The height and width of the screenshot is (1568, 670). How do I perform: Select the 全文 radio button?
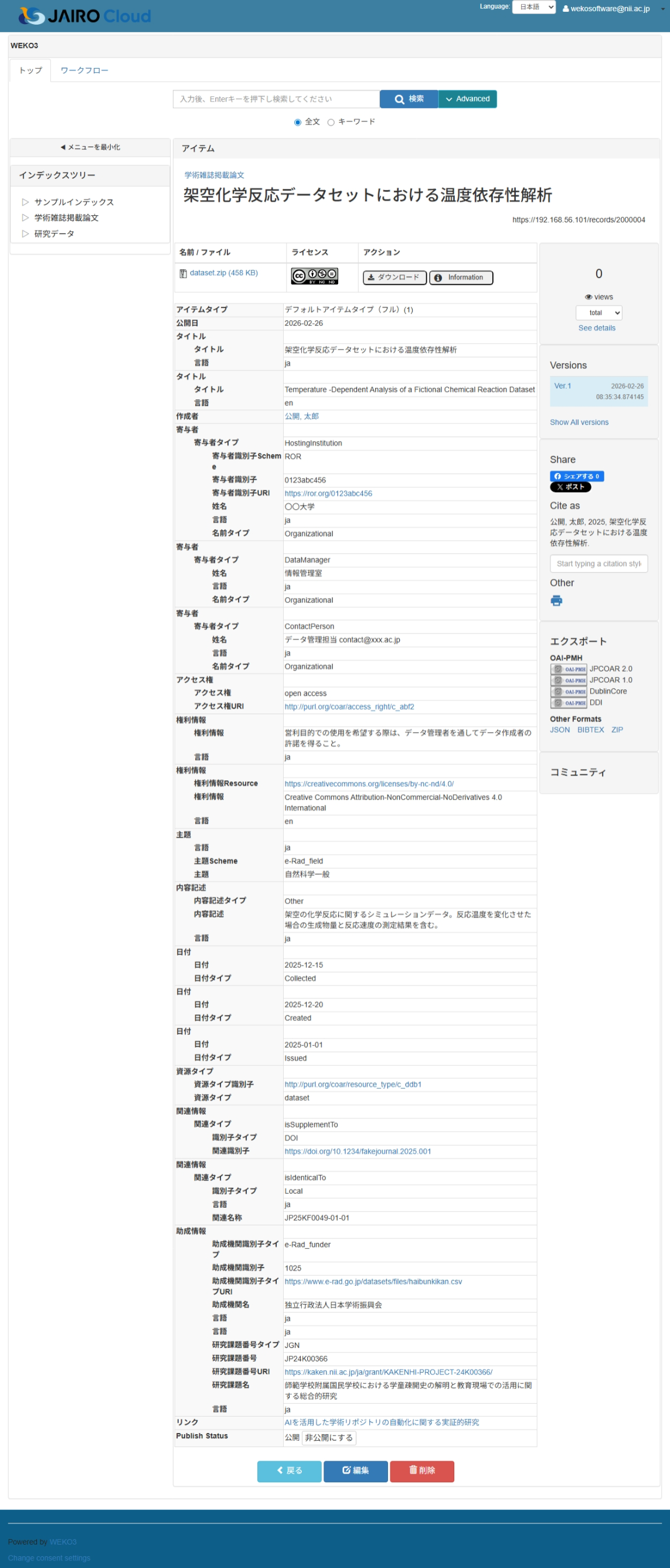(x=298, y=123)
